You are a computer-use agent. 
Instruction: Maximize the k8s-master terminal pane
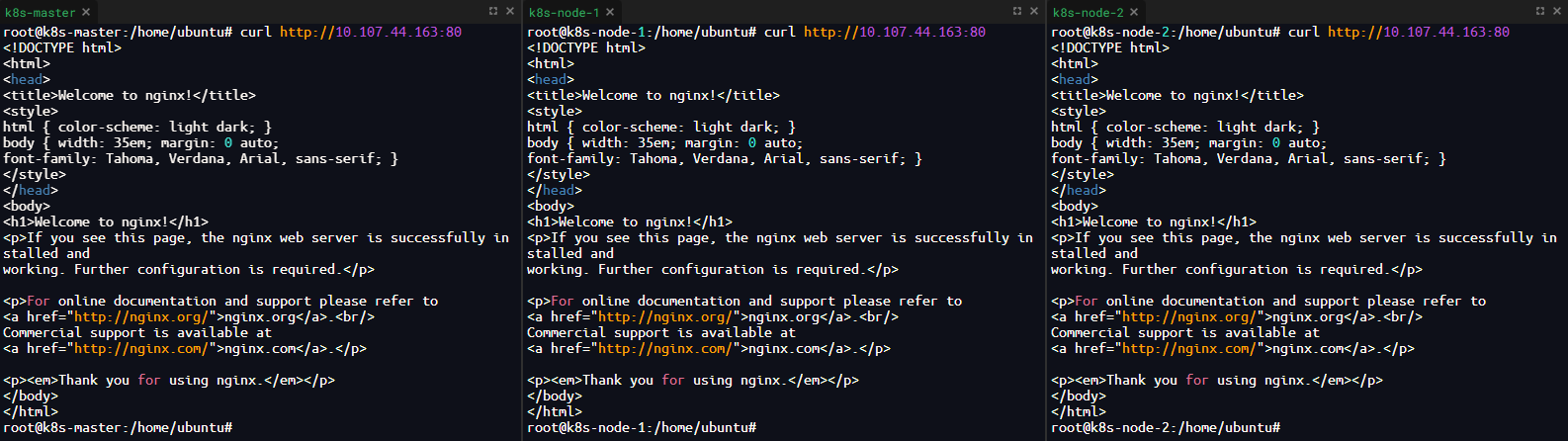point(493,11)
